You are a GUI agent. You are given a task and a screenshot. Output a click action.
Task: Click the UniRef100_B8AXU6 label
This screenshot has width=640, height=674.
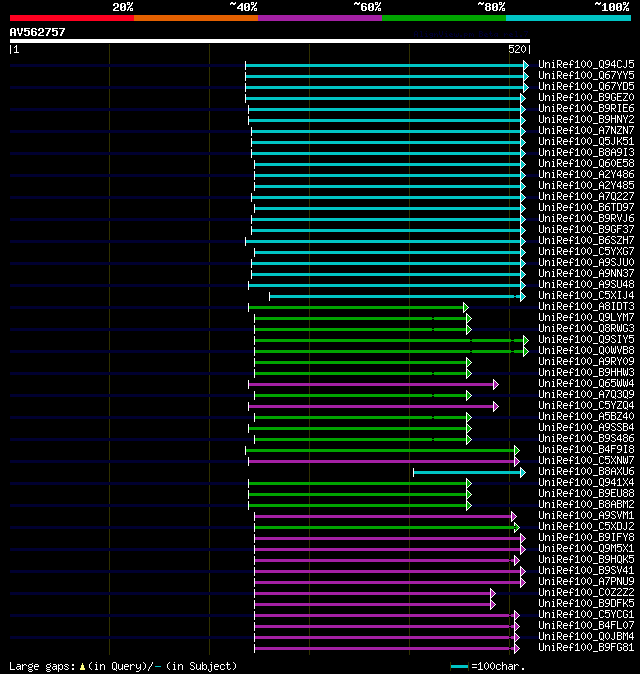[586, 472]
